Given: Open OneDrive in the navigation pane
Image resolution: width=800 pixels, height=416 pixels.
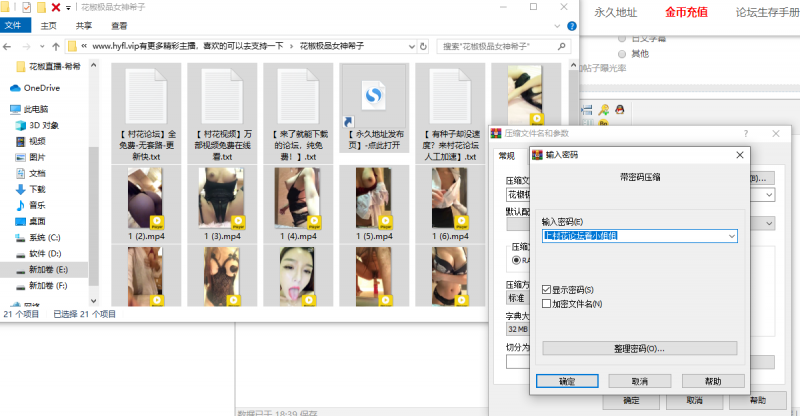Looking at the screenshot, I should (40, 88).
